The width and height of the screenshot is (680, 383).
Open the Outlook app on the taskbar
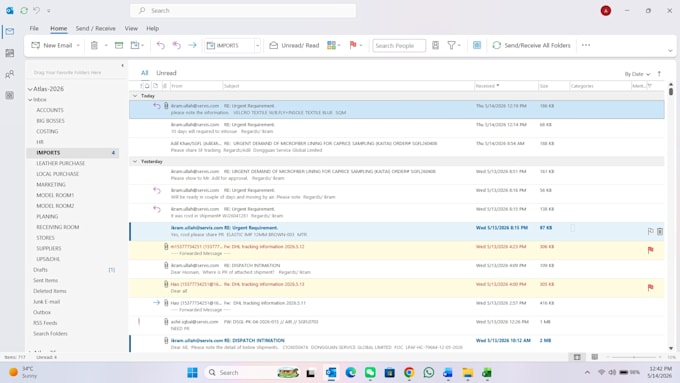click(331, 373)
